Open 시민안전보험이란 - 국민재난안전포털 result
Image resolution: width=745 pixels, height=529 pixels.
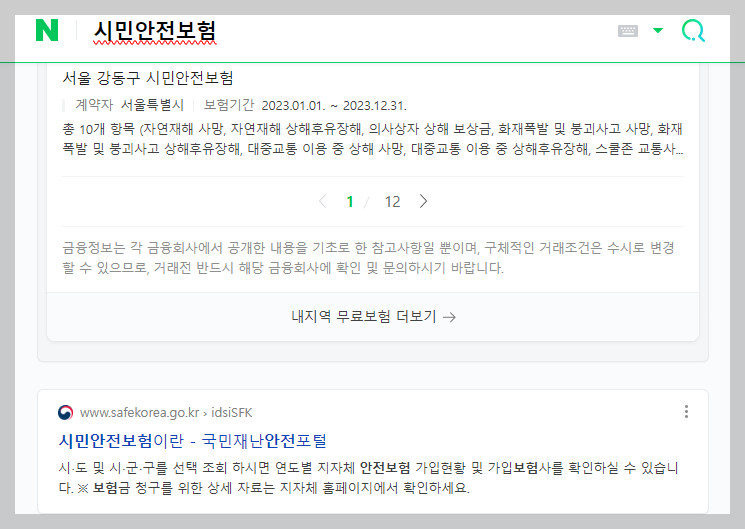[192, 441]
